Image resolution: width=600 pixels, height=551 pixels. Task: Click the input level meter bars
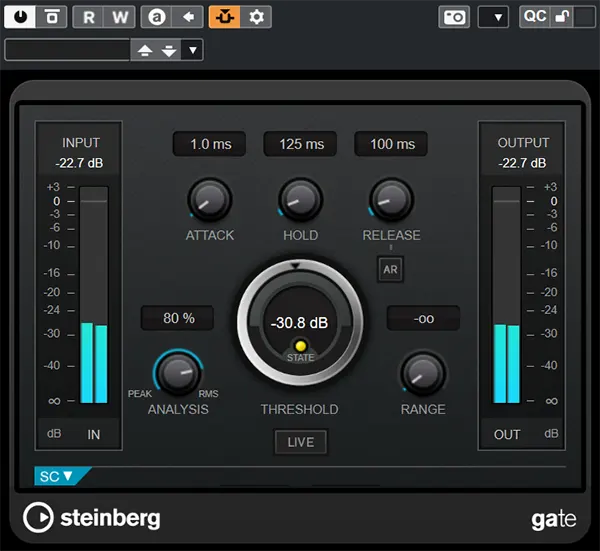pos(94,295)
